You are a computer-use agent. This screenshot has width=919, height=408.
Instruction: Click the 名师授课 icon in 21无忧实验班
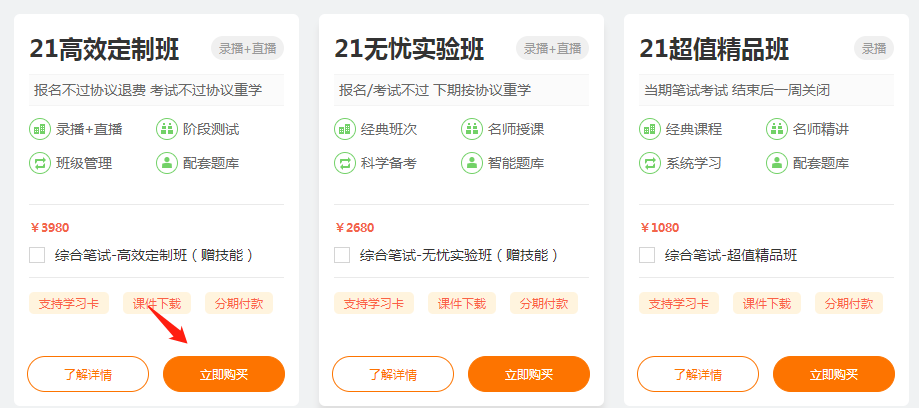pos(472,129)
